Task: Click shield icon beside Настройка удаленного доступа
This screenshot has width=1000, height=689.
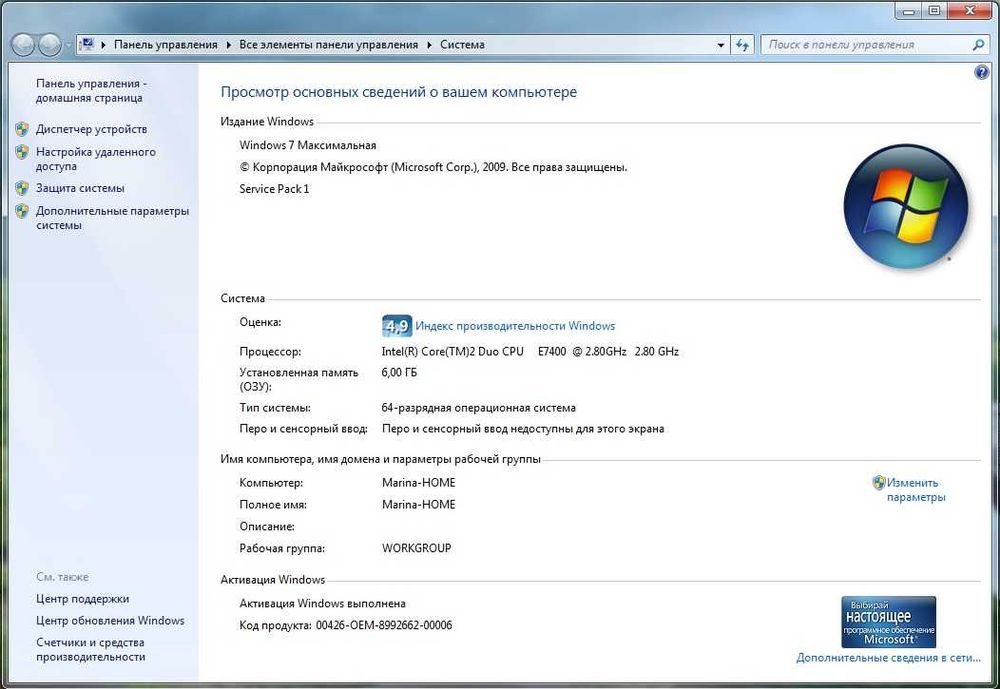Action: point(22,152)
